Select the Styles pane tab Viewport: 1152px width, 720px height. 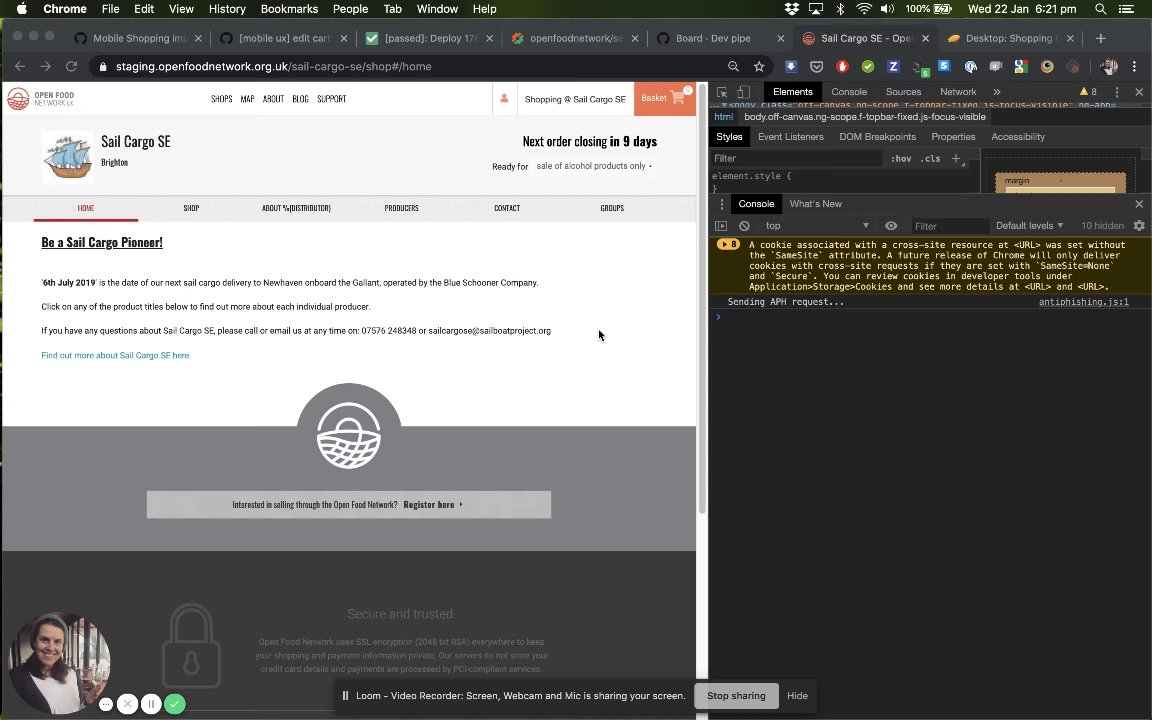(729, 137)
